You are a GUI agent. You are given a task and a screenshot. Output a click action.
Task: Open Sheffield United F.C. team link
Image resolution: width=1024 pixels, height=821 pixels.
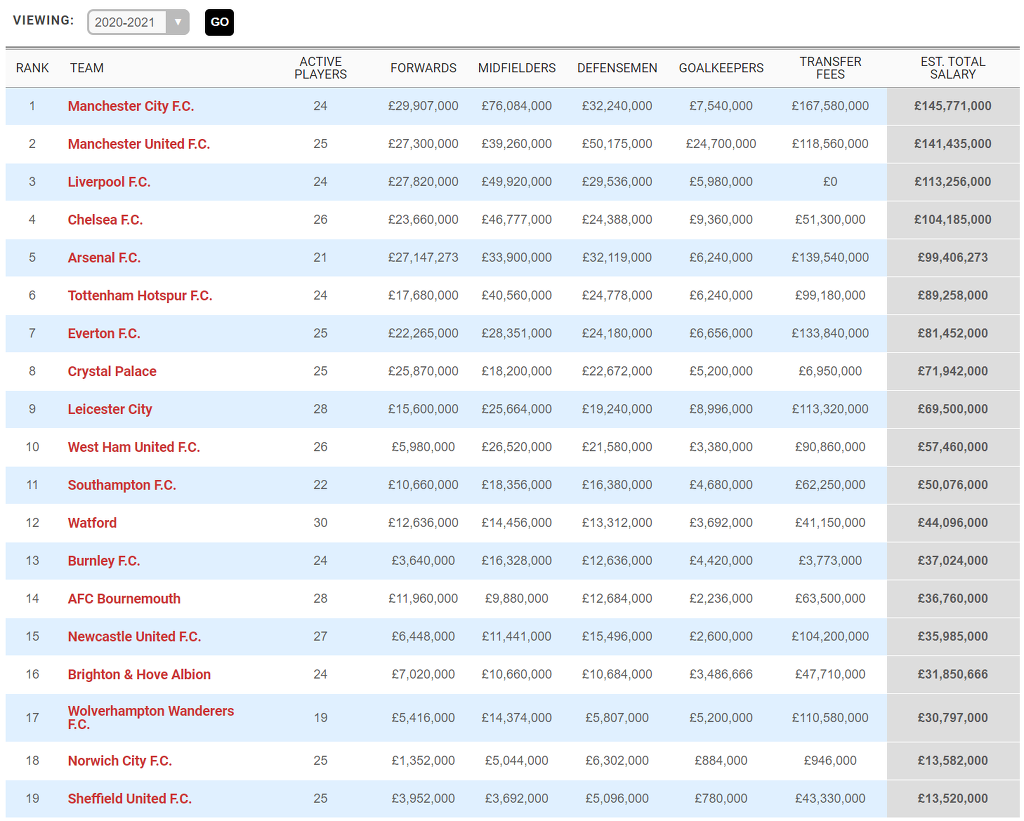pyautogui.click(x=129, y=798)
